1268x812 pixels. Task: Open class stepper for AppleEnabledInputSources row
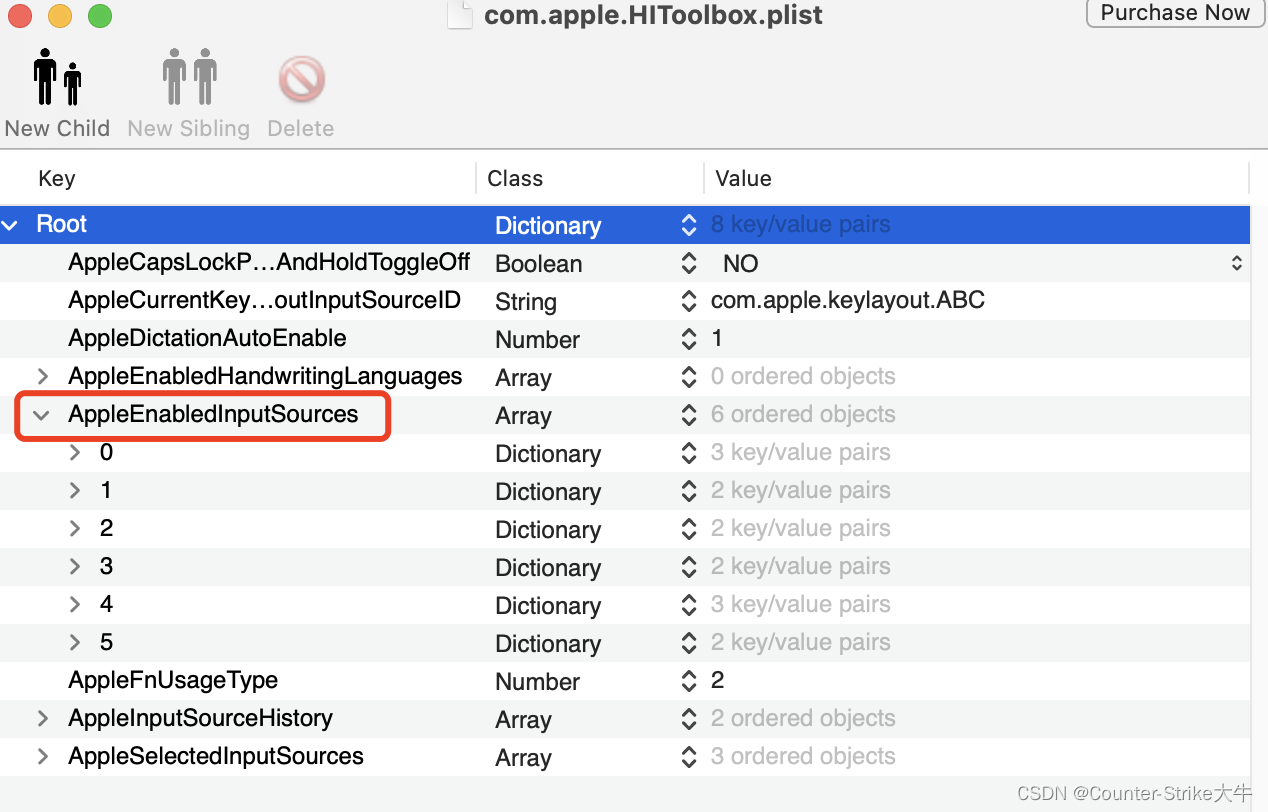pos(689,415)
